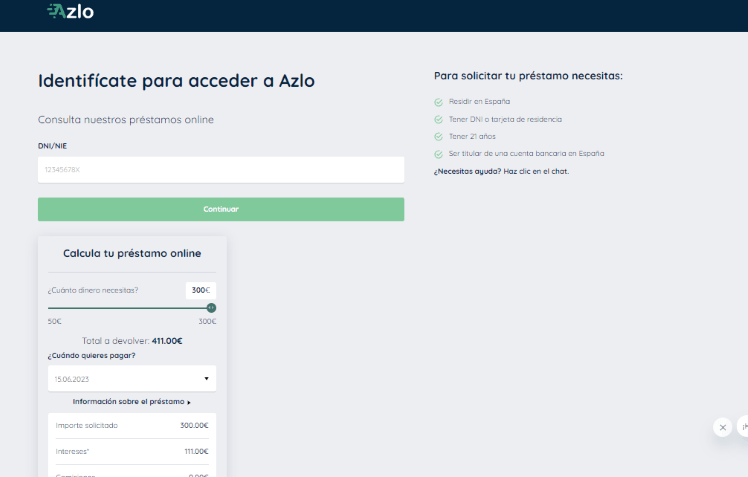Click the '111.00€' interest value
Image resolution: width=748 pixels, height=477 pixels.
coord(197,451)
